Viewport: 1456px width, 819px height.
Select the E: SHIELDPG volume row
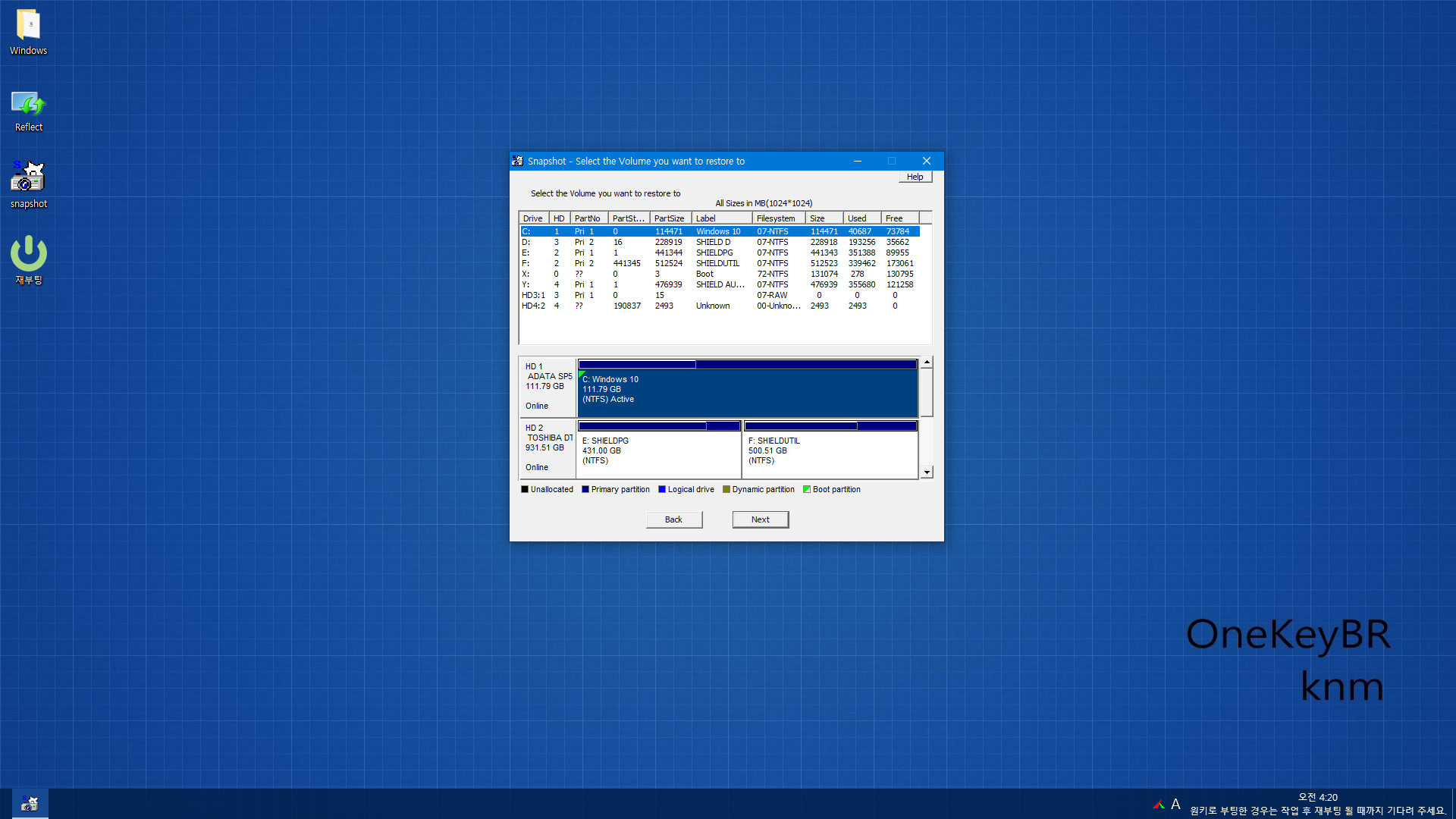pyautogui.click(x=720, y=253)
